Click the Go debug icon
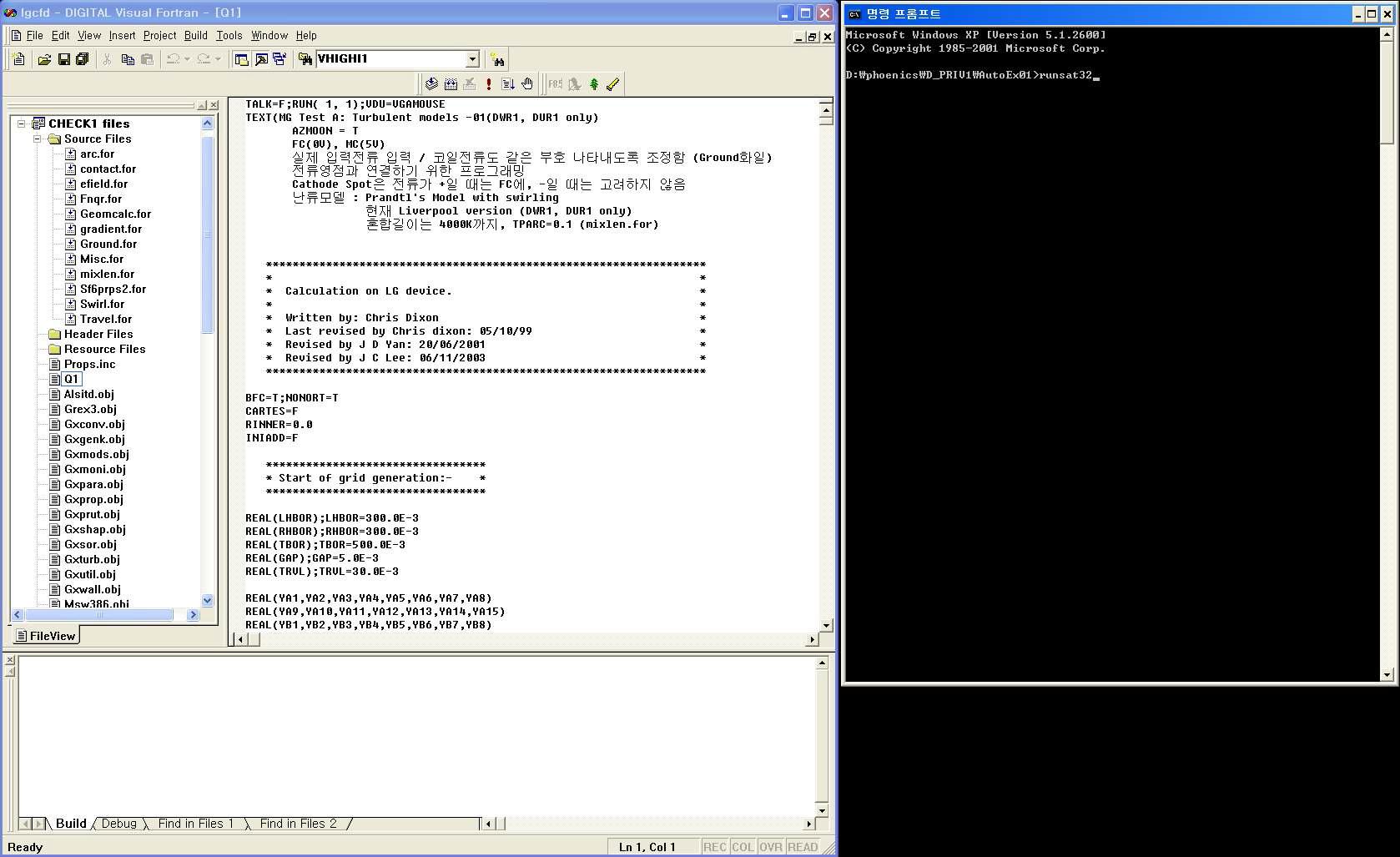The image size is (1400, 857). coord(508,84)
